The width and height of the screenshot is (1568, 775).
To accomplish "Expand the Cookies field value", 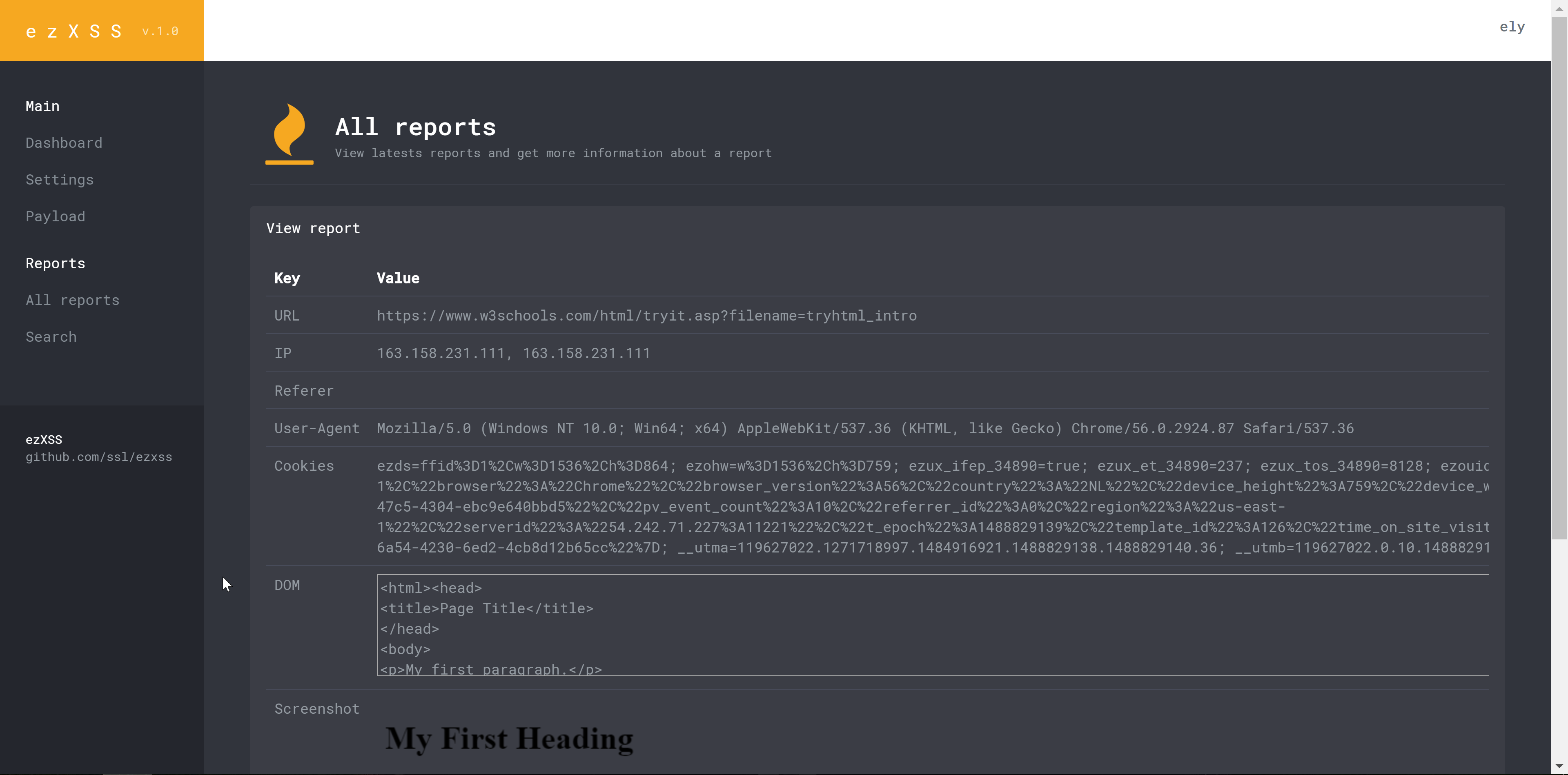I will (930, 506).
